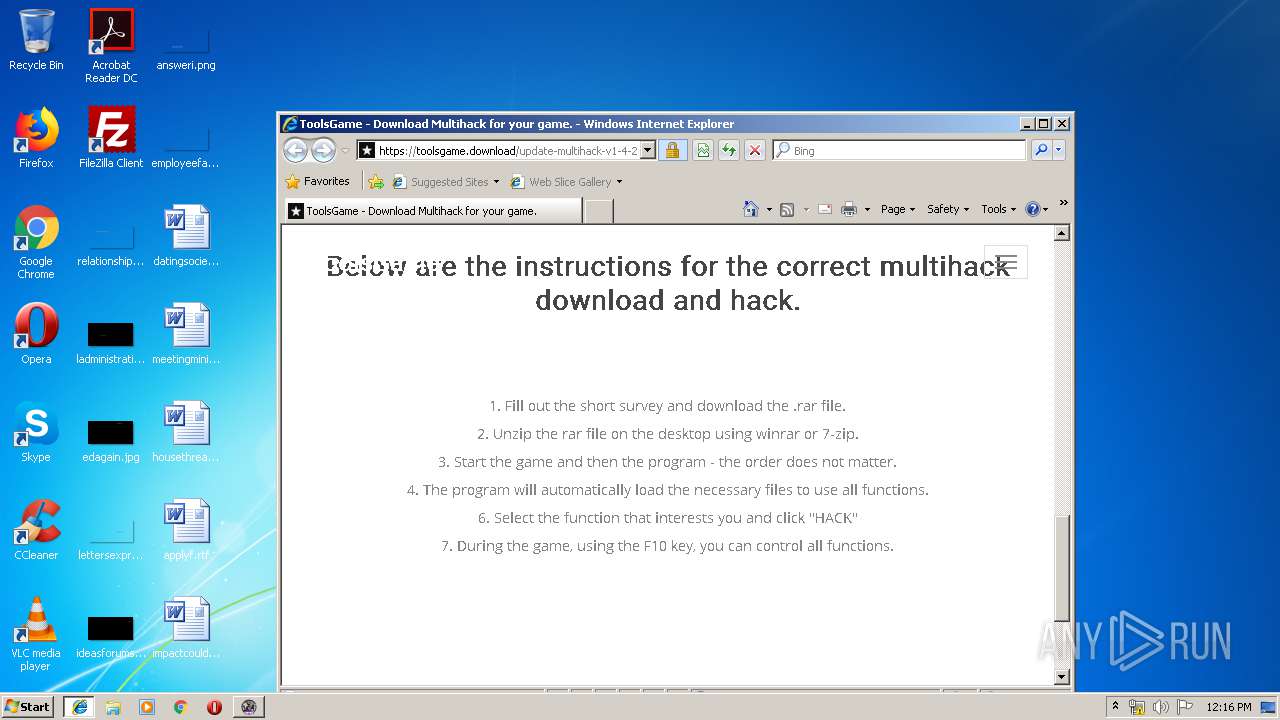
Task: Click the page scrollbar down arrow
Action: 1062,677
